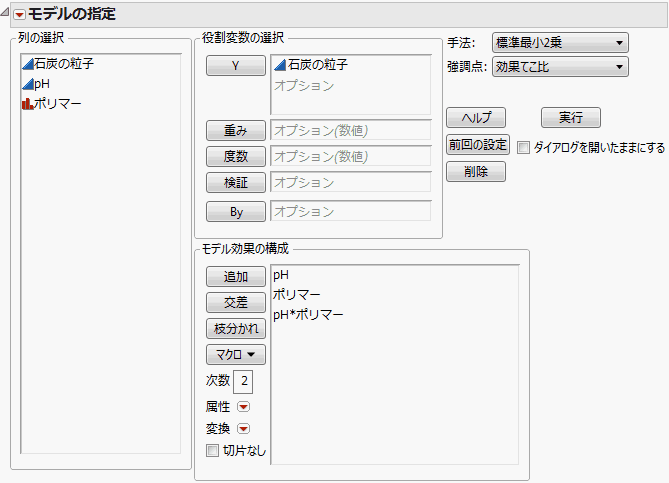Click the 追加 button

236,276
